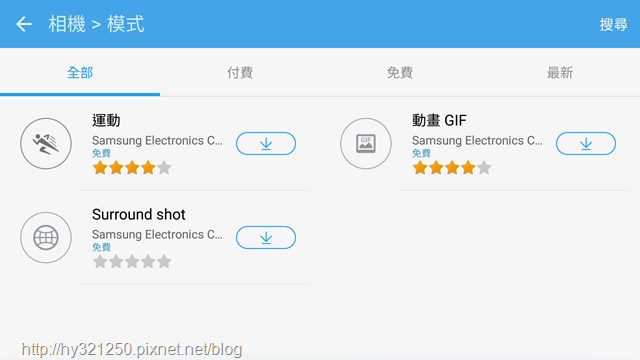Download the Surround shot mode
Image resolution: width=640 pixels, height=360 pixels.
(266, 238)
